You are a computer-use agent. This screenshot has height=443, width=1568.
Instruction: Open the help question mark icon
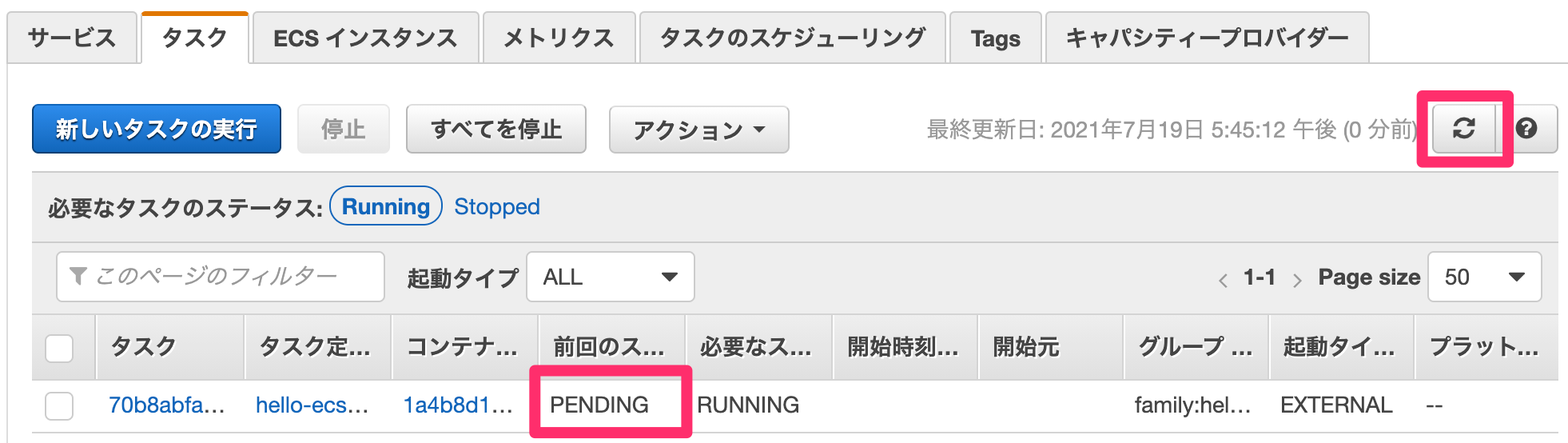tap(1526, 129)
